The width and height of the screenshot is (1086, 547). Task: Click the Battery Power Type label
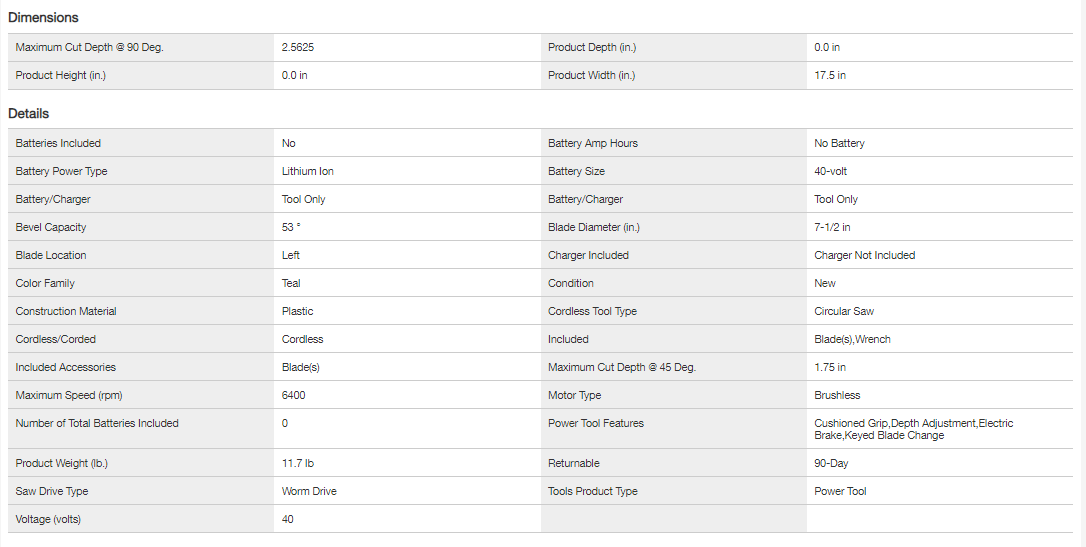(61, 171)
